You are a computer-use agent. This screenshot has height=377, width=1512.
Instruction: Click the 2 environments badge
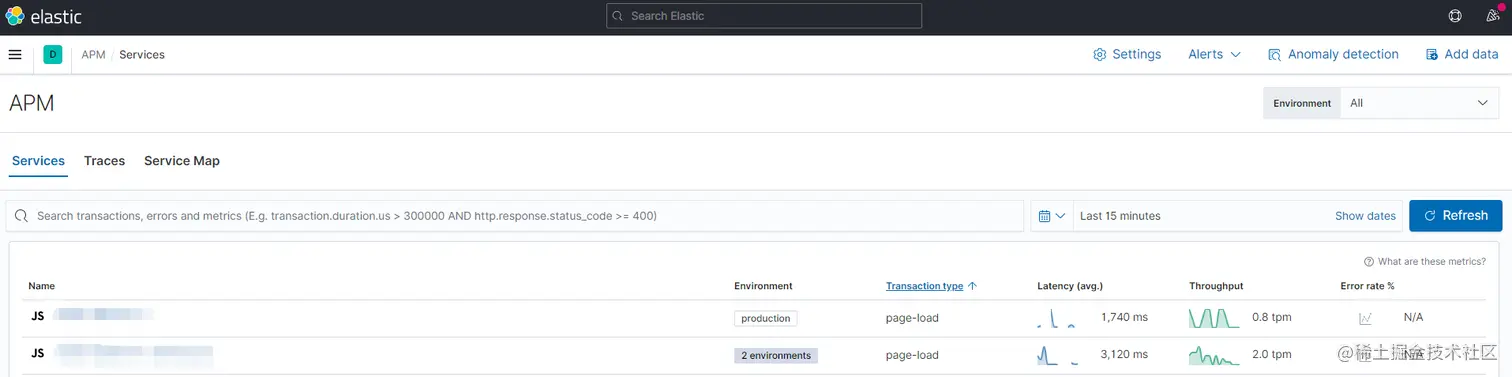pos(776,355)
